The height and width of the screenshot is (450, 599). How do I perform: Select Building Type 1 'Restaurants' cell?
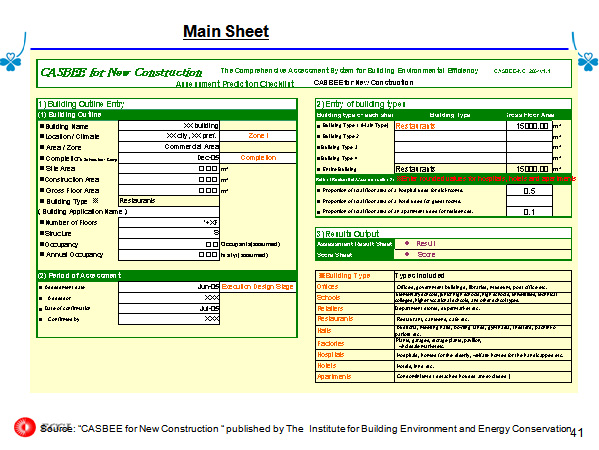450,126
